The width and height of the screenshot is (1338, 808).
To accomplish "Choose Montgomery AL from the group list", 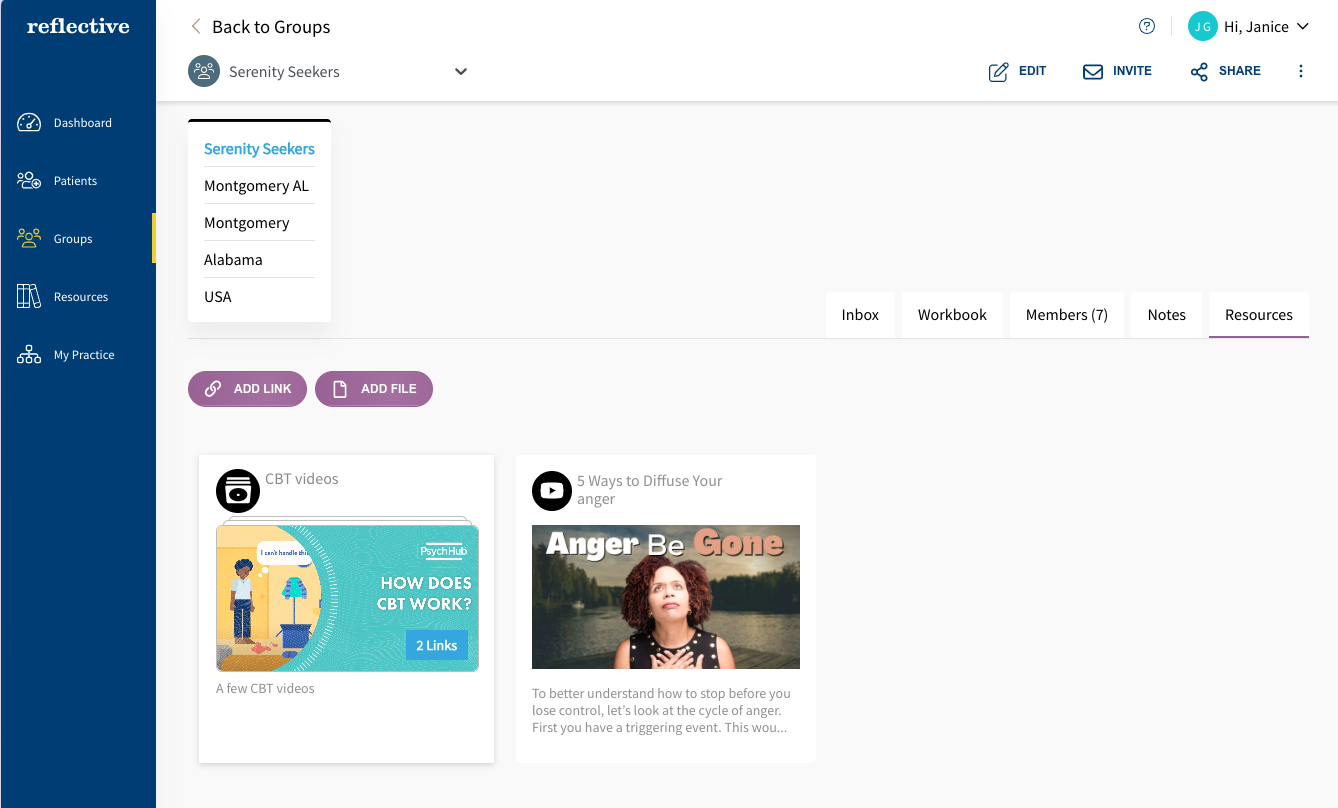I will (x=257, y=186).
